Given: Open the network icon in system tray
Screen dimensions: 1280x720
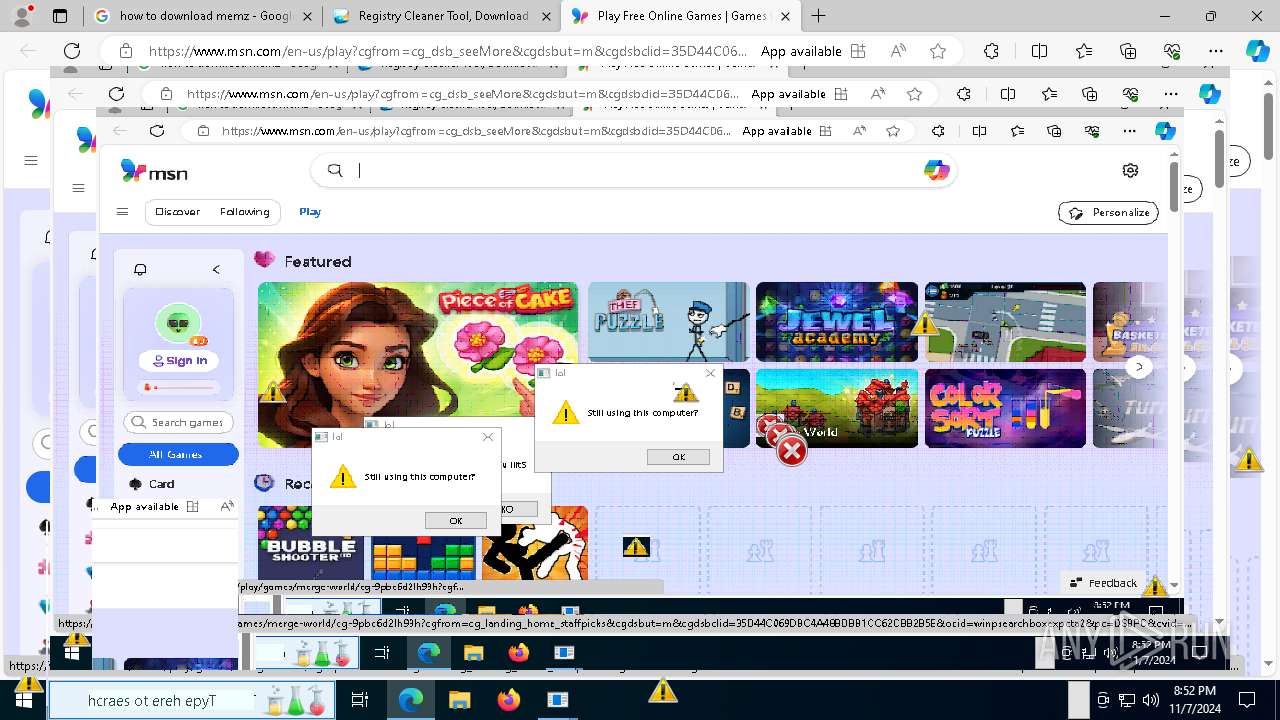Looking at the screenshot, I should (x=1126, y=700).
